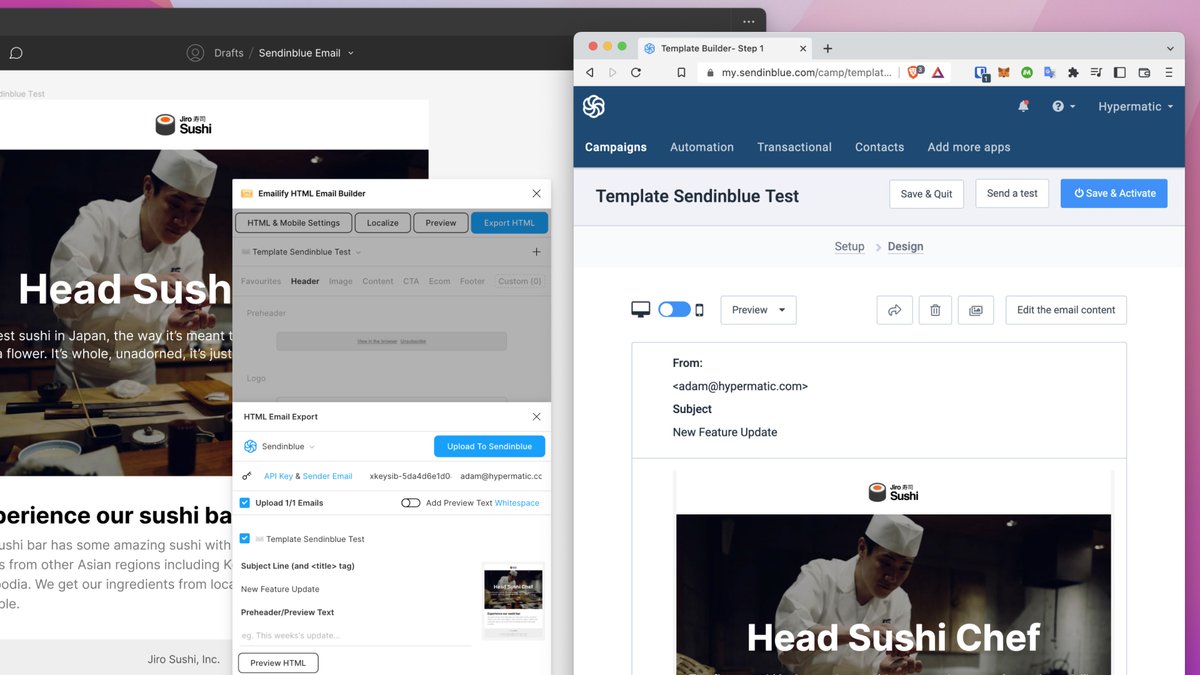
Task: Click Emailify Preview button
Action: (440, 223)
